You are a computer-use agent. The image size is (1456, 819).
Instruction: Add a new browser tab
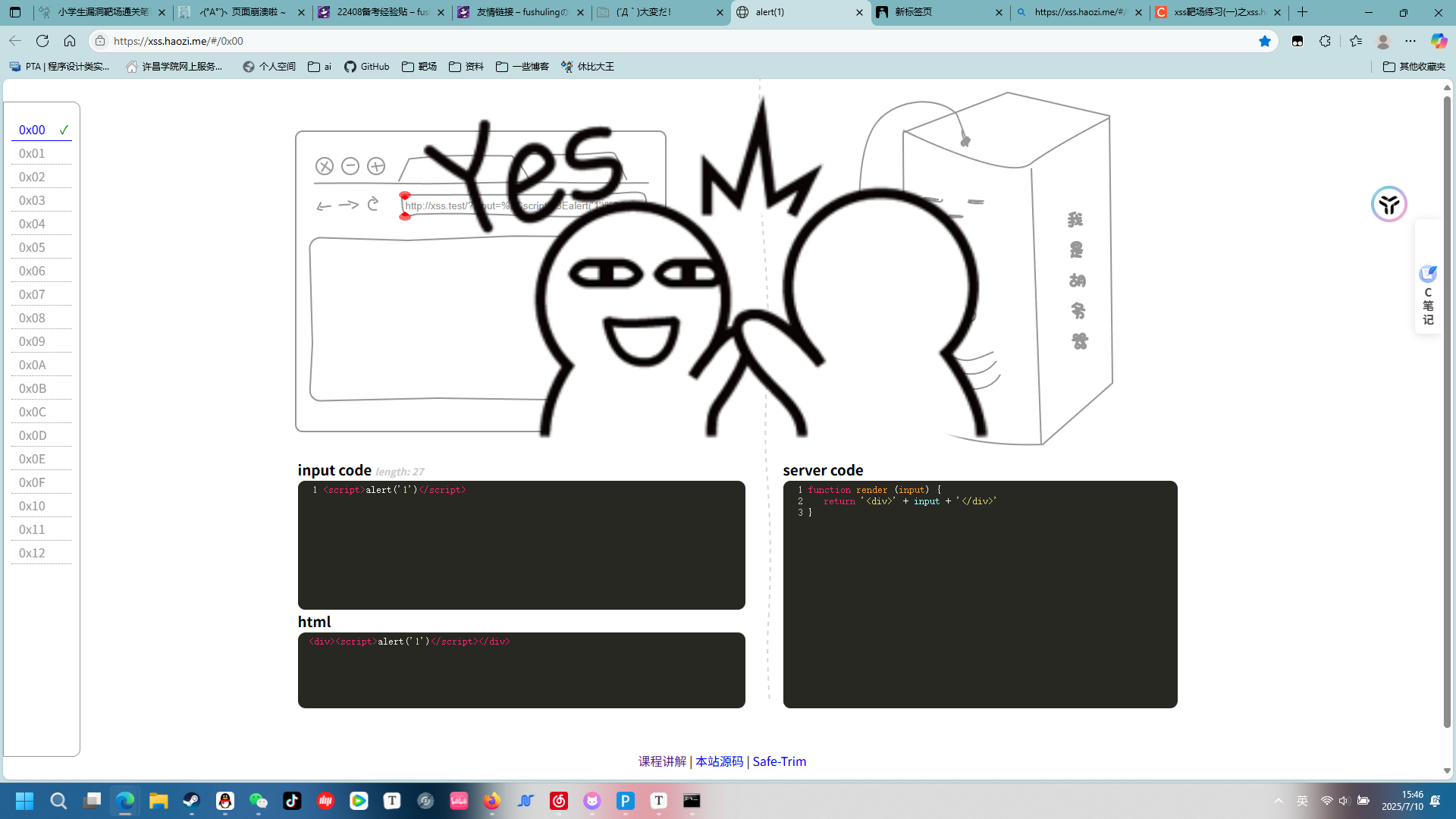click(1303, 12)
